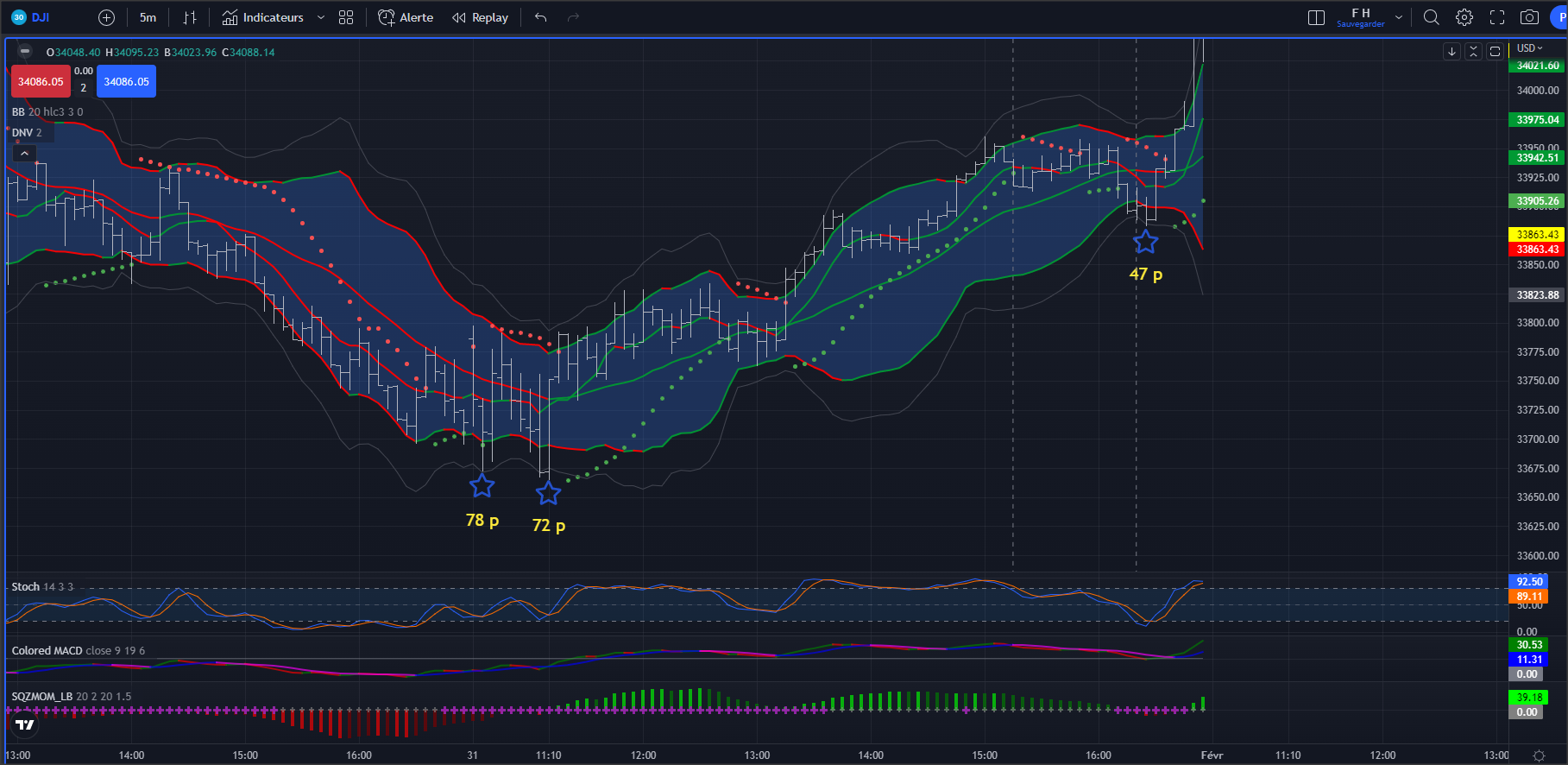Open the USD currency dropdown
1568x765 pixels.
point(1530,48)
